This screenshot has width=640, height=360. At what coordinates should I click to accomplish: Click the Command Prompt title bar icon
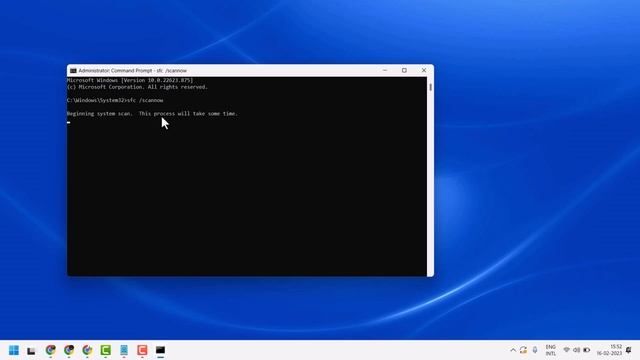point(73,71)
